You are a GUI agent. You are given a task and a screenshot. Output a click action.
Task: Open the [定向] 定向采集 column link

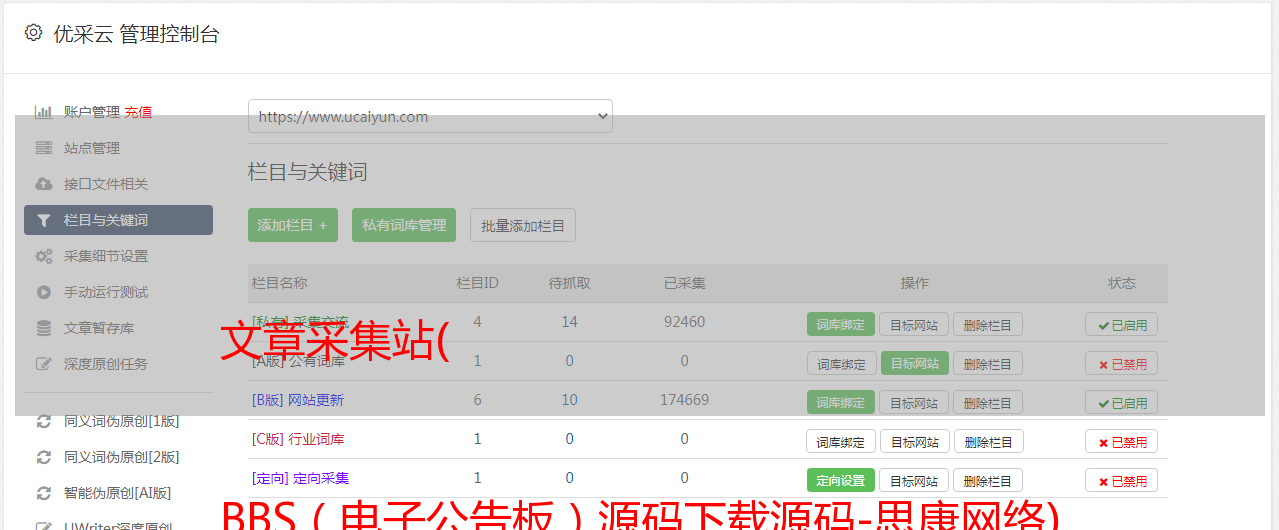(301, 478)
